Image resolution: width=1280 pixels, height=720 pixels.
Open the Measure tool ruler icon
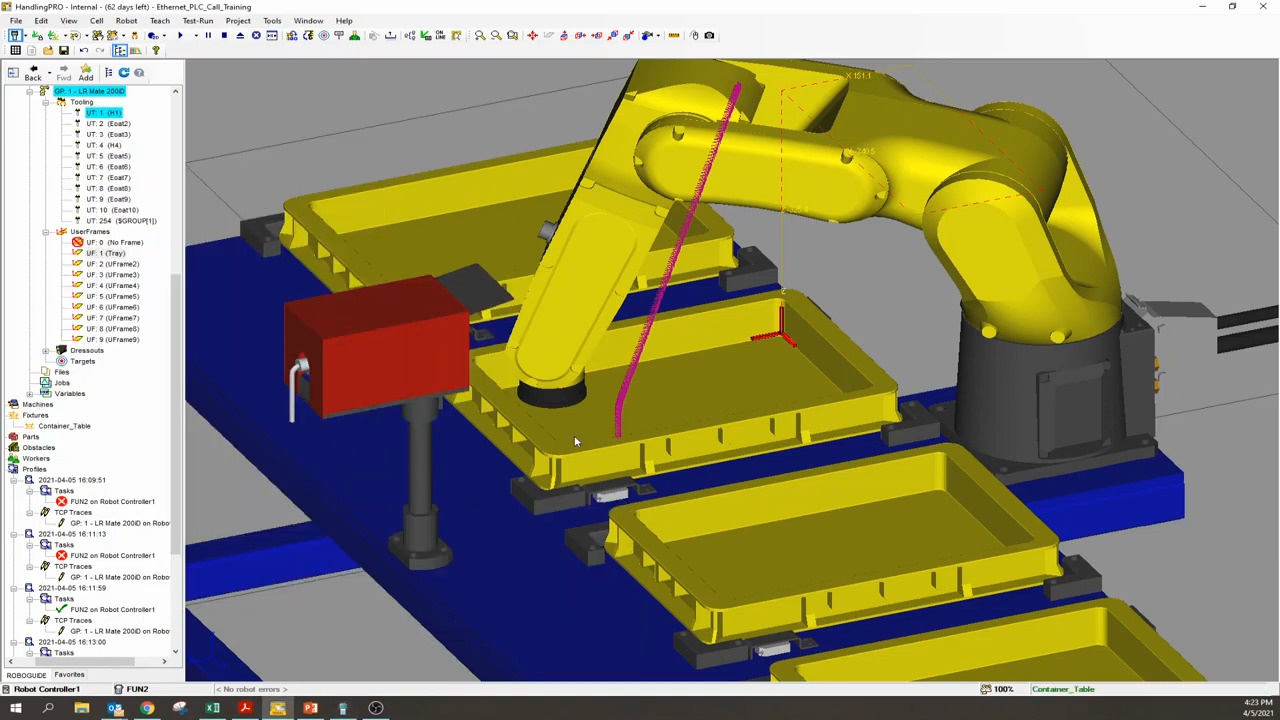[674, 36]
